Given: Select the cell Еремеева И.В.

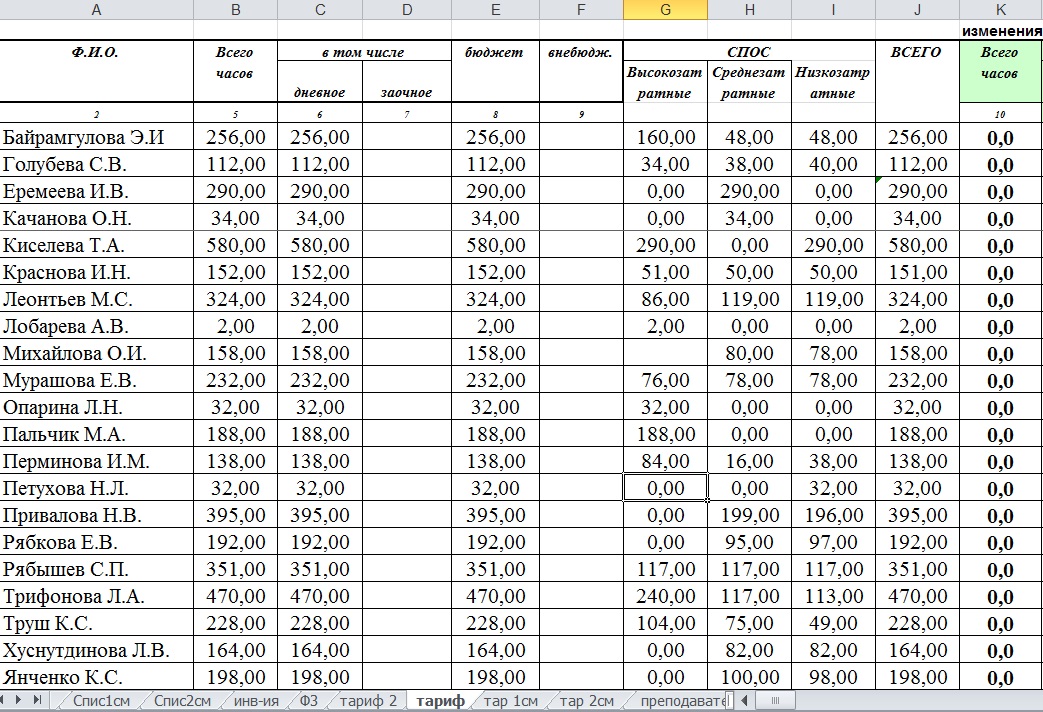Looking at the screenshot, I should point(96,191).
